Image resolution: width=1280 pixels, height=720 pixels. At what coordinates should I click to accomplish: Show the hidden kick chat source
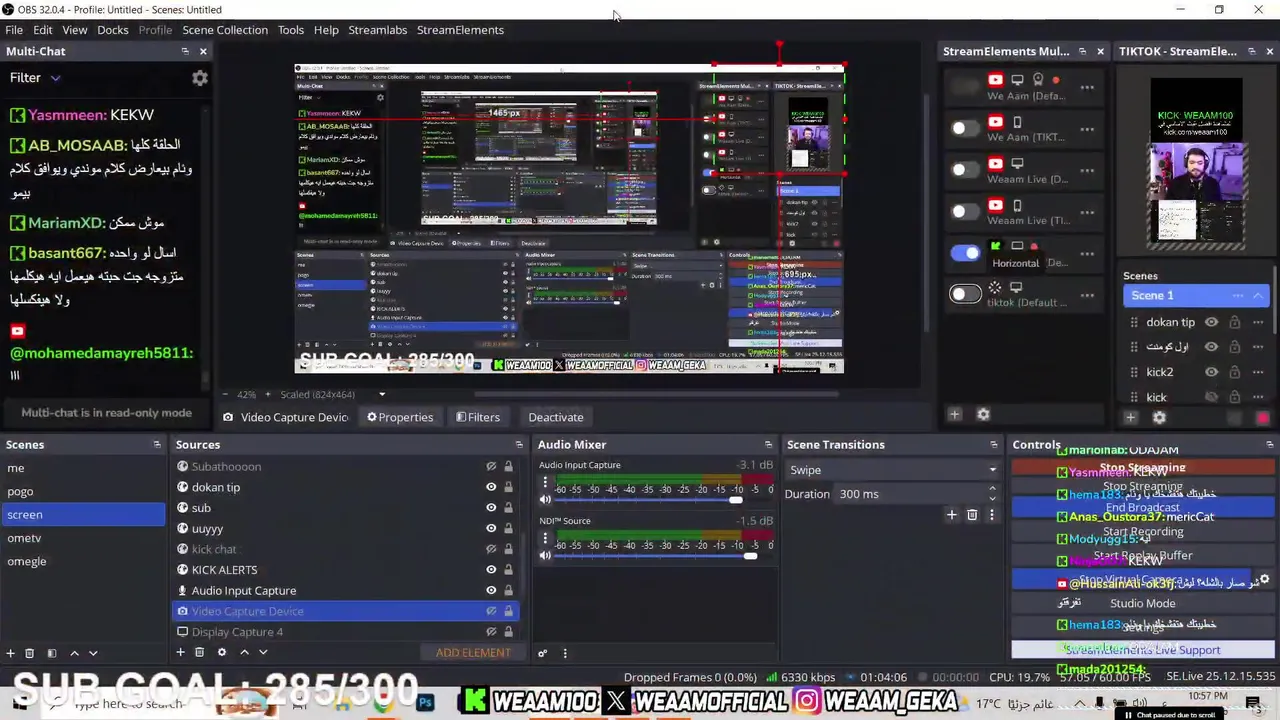point(491,549)
